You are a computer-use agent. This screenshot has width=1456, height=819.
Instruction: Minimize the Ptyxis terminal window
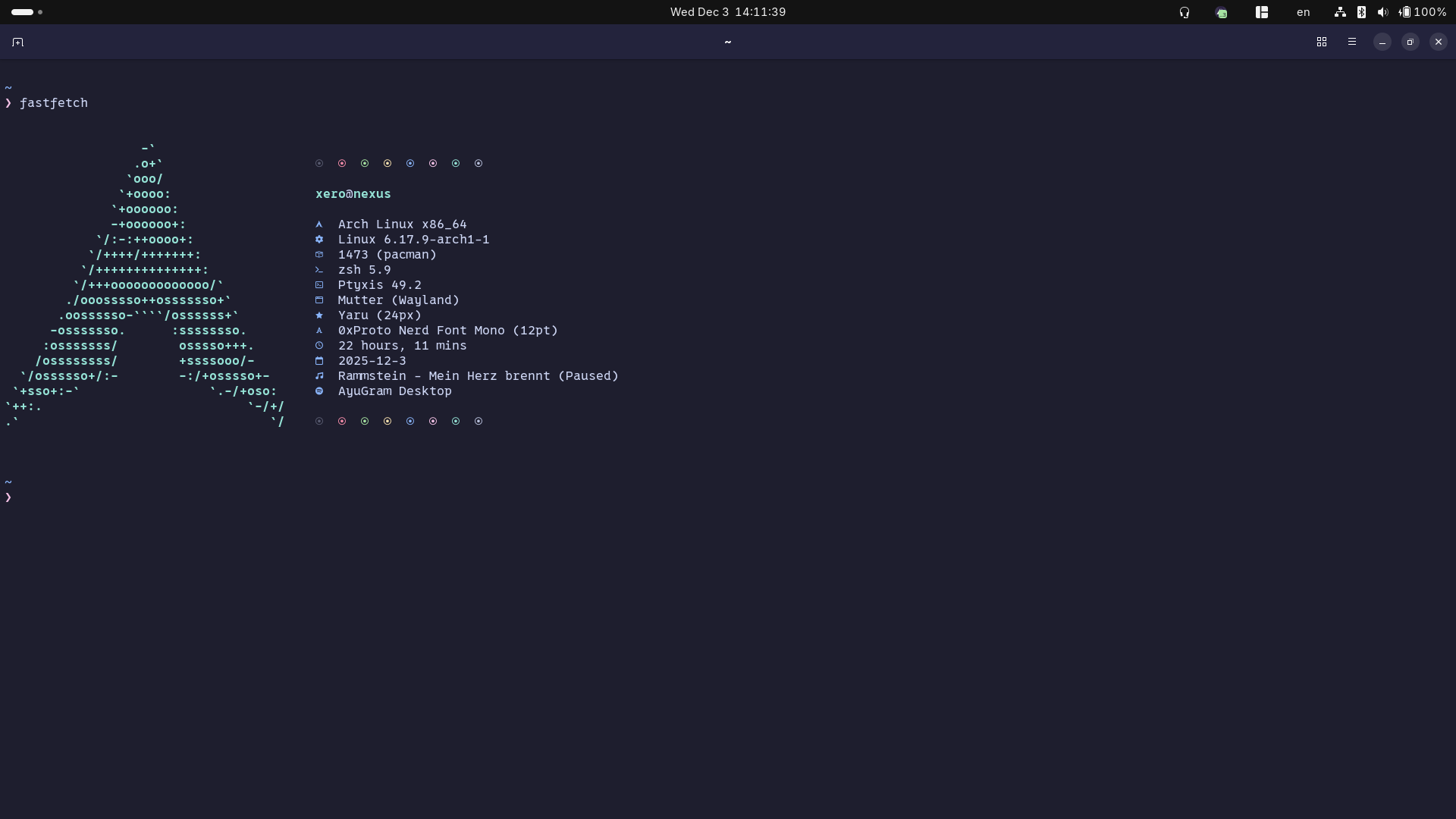[1382, 42]
